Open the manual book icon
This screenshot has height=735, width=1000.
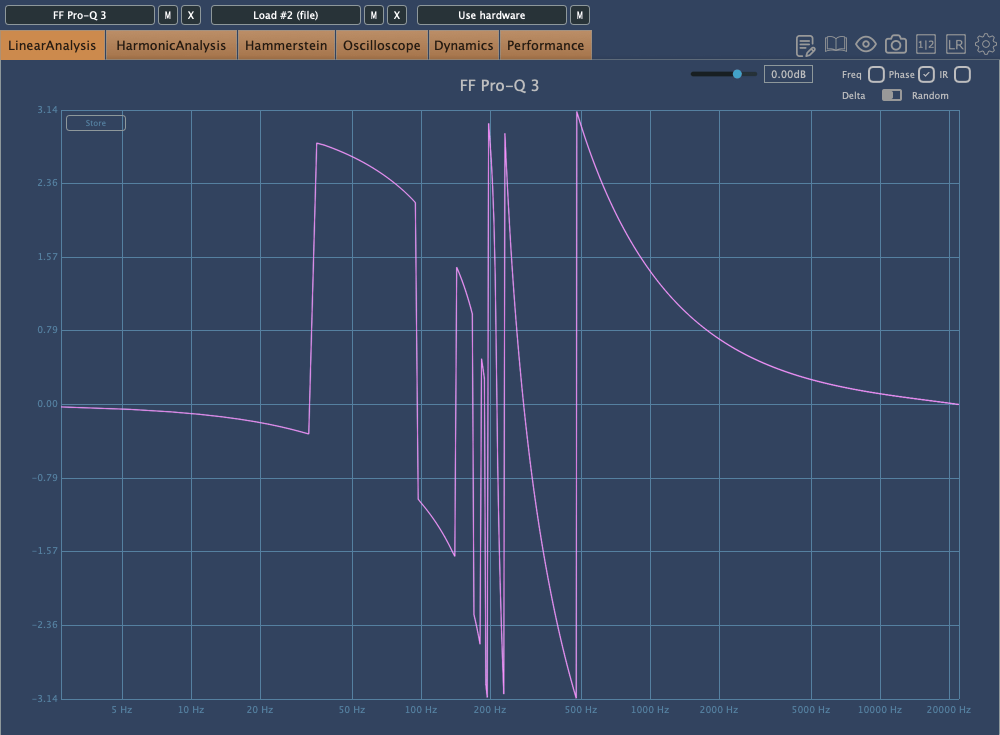836,45
